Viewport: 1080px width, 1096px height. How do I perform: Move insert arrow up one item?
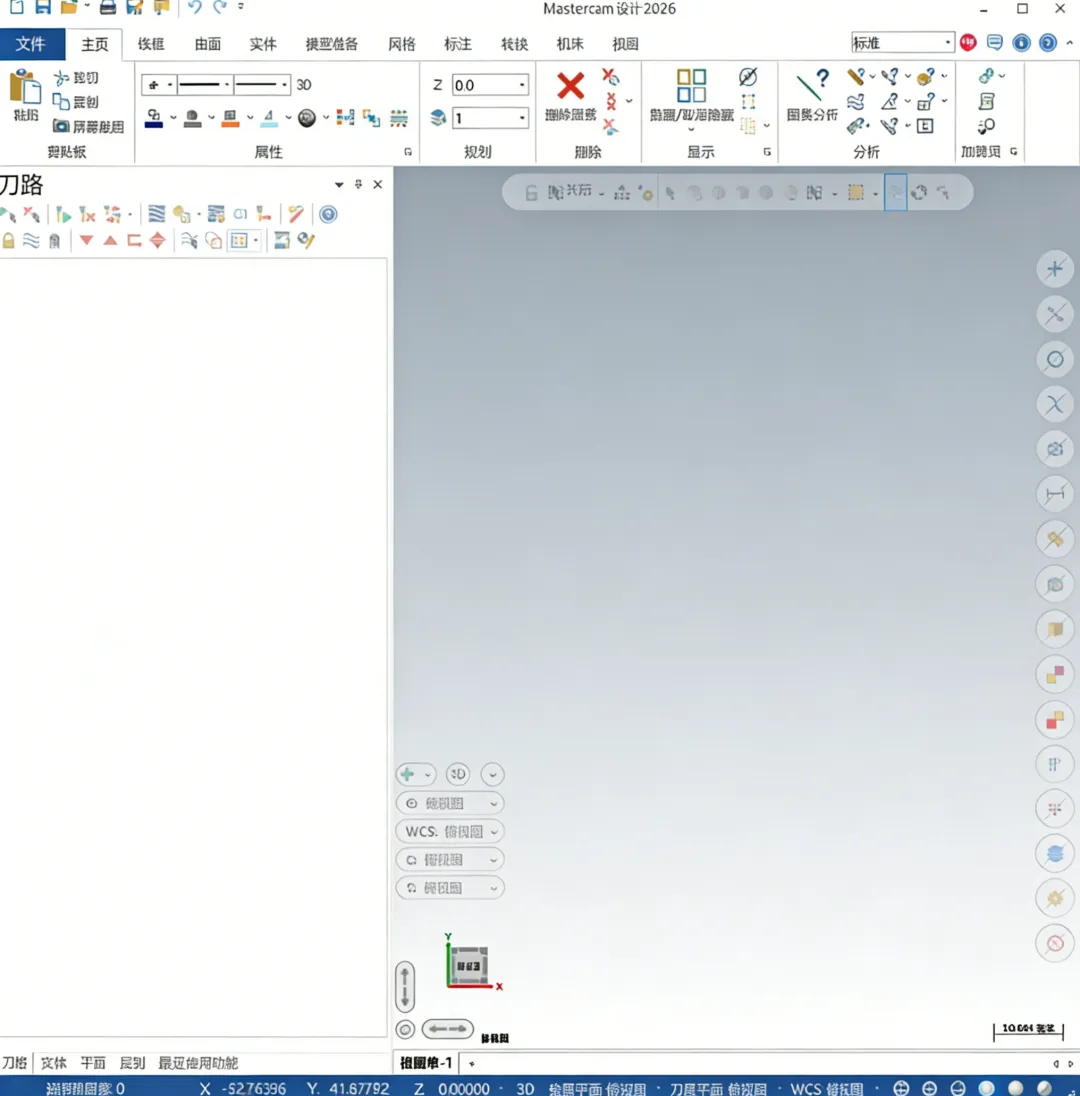[x=110, y=240]
